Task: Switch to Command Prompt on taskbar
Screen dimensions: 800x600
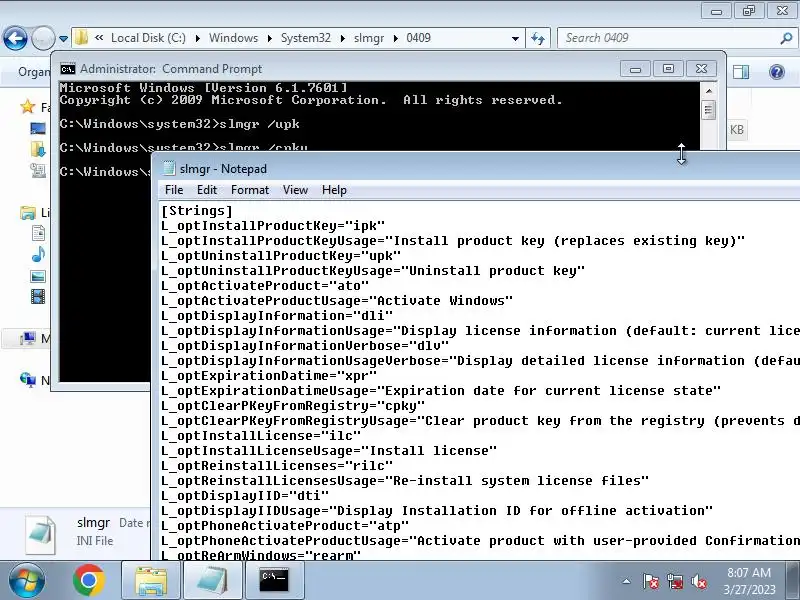Action: (x=274, y=581)
